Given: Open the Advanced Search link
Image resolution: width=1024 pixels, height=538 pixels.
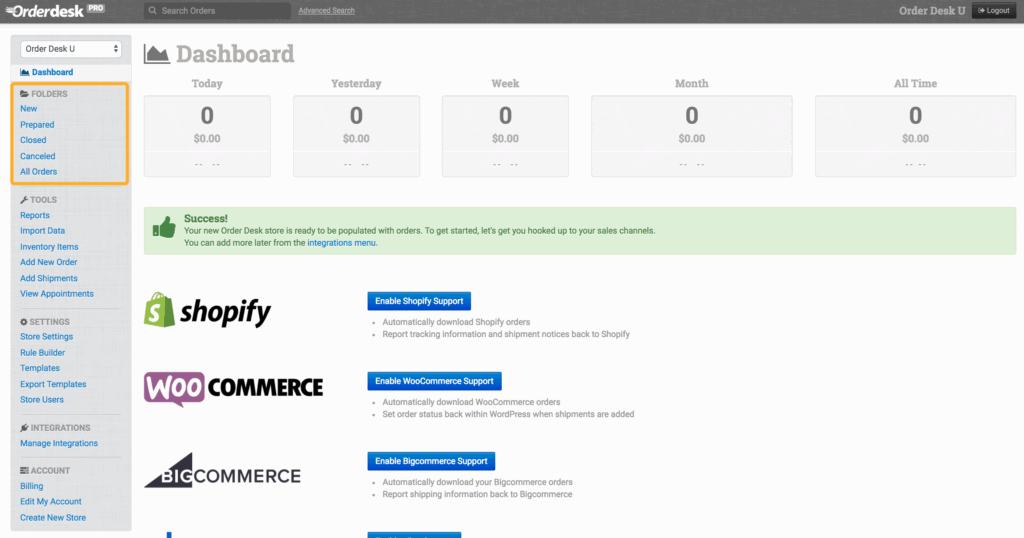Looking at the screenshot, I should pos(326,11).
